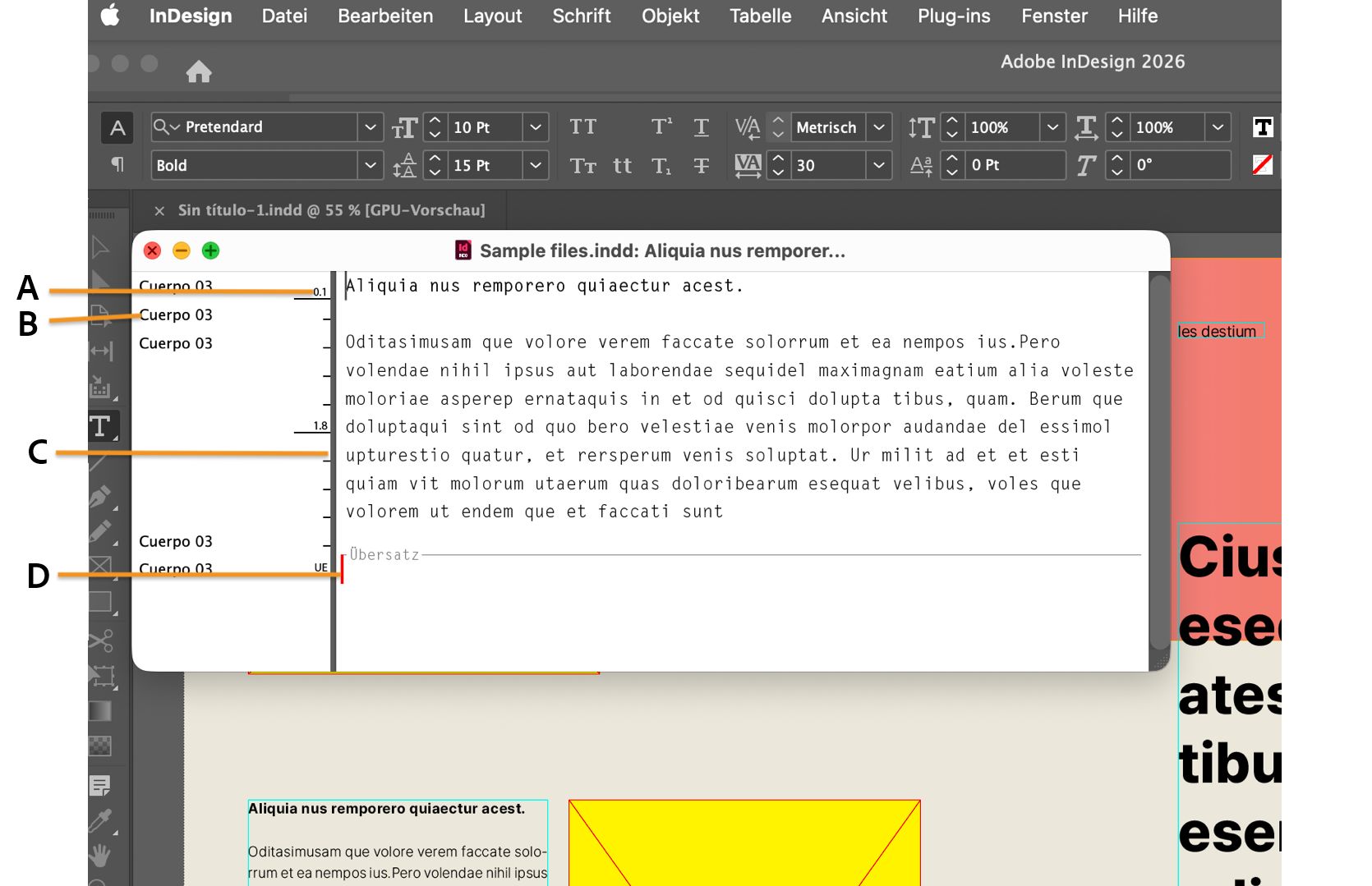Click the Cuerpo 03 style above the Übersatz line
The height and width of the screenshot is (886, 1372).
pos(176,542)
